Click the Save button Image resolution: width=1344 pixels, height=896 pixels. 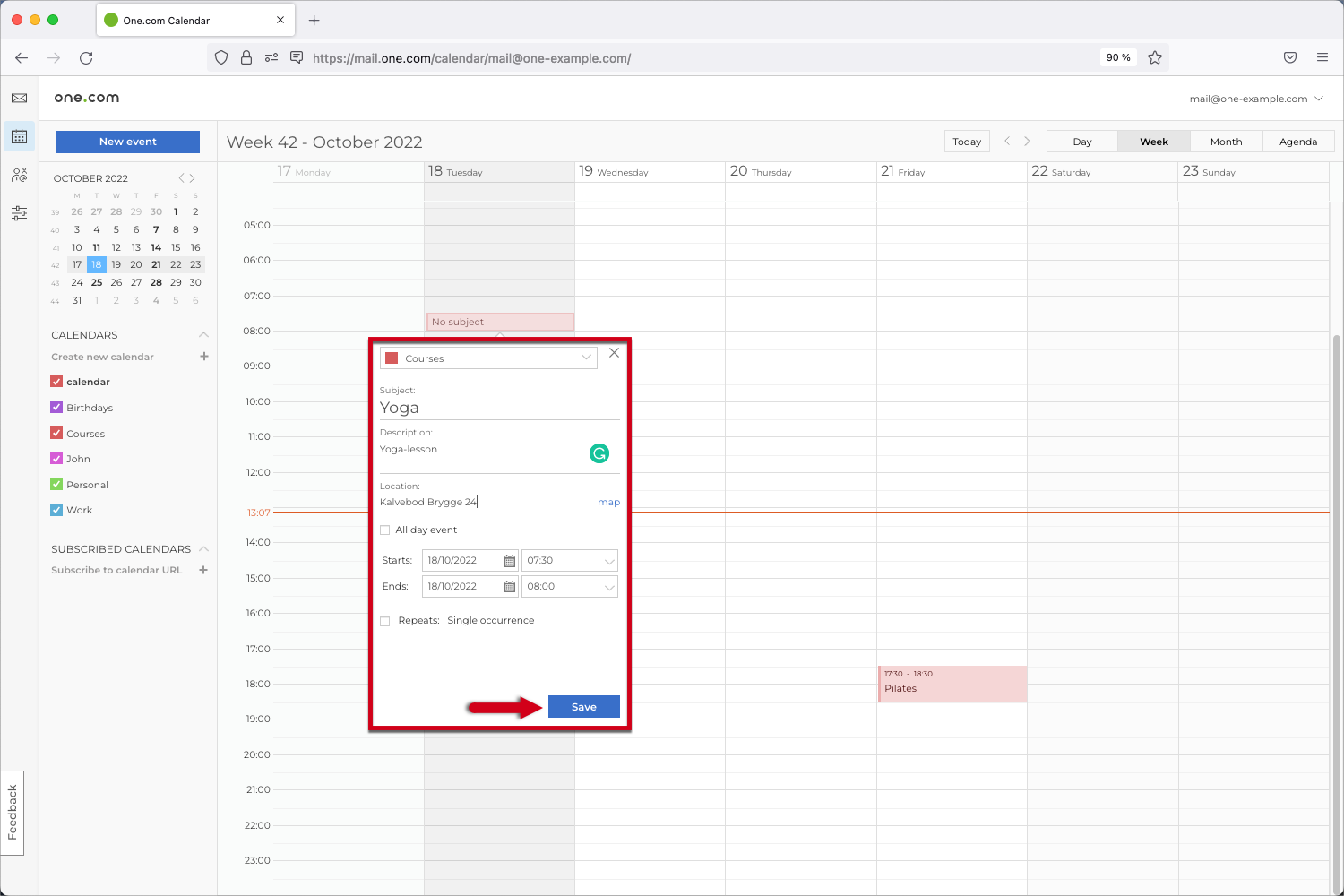[584, 707]
